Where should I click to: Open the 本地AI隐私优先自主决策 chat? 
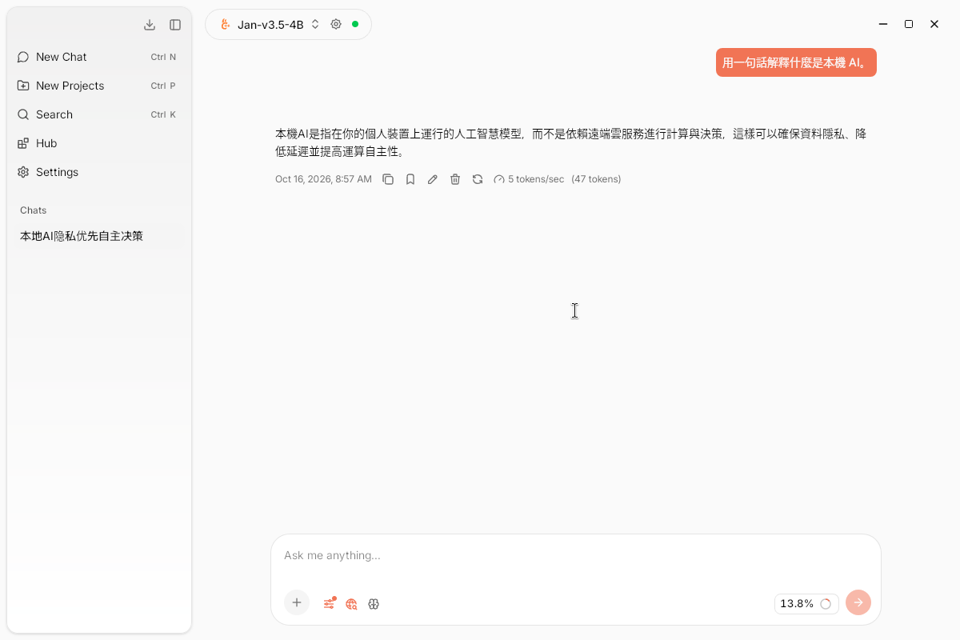pyautogui.click(x=98, y=236)
